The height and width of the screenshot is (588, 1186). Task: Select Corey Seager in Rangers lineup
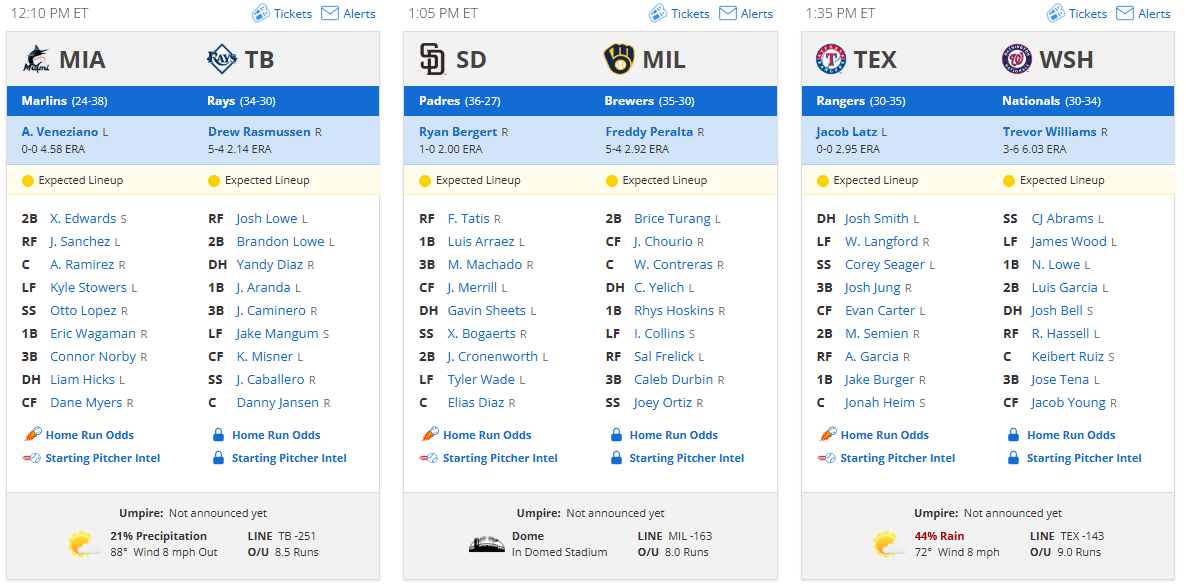click(x=884, y=265)
